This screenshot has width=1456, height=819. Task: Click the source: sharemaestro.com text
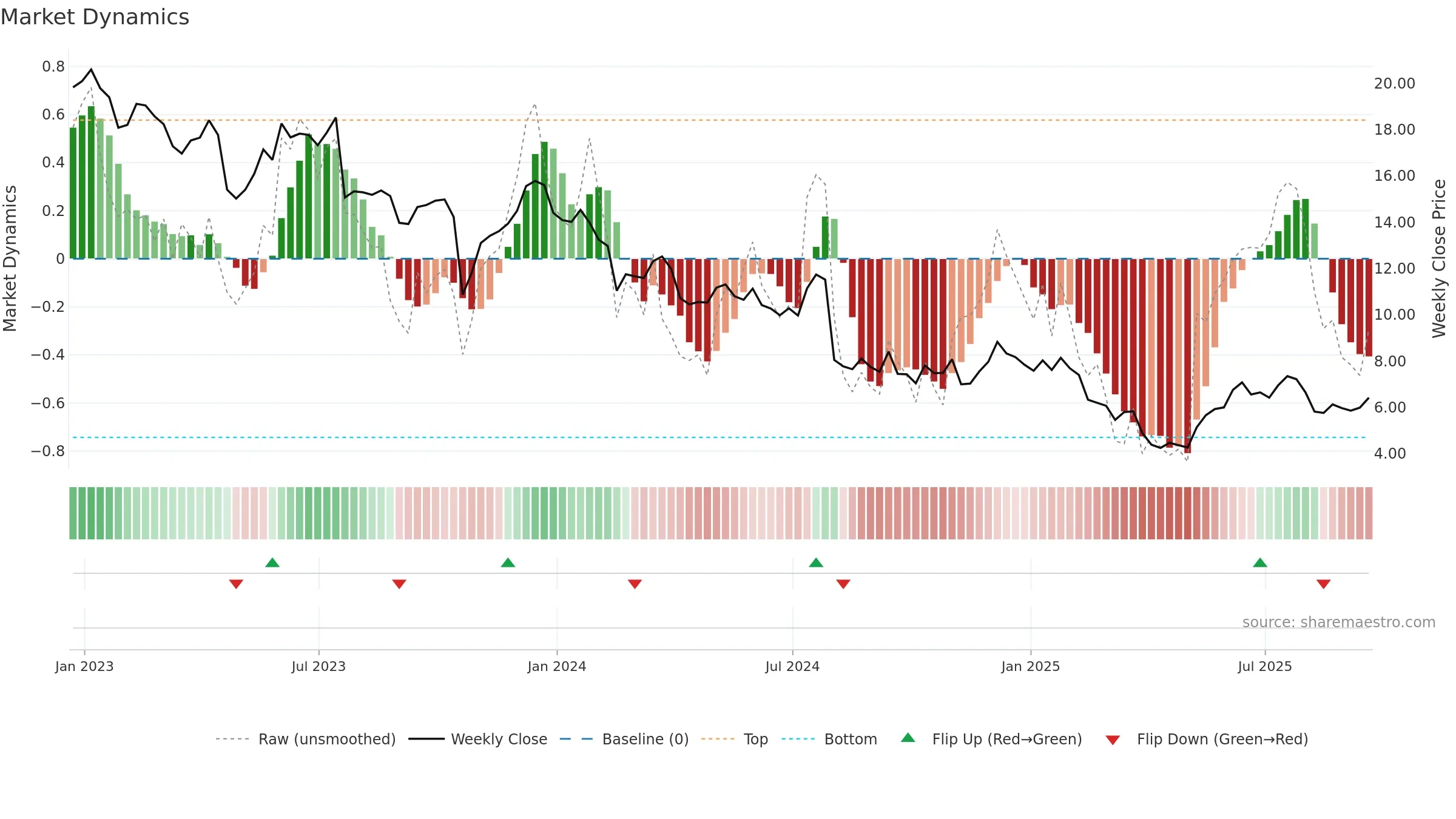[x=1339, y=622]
